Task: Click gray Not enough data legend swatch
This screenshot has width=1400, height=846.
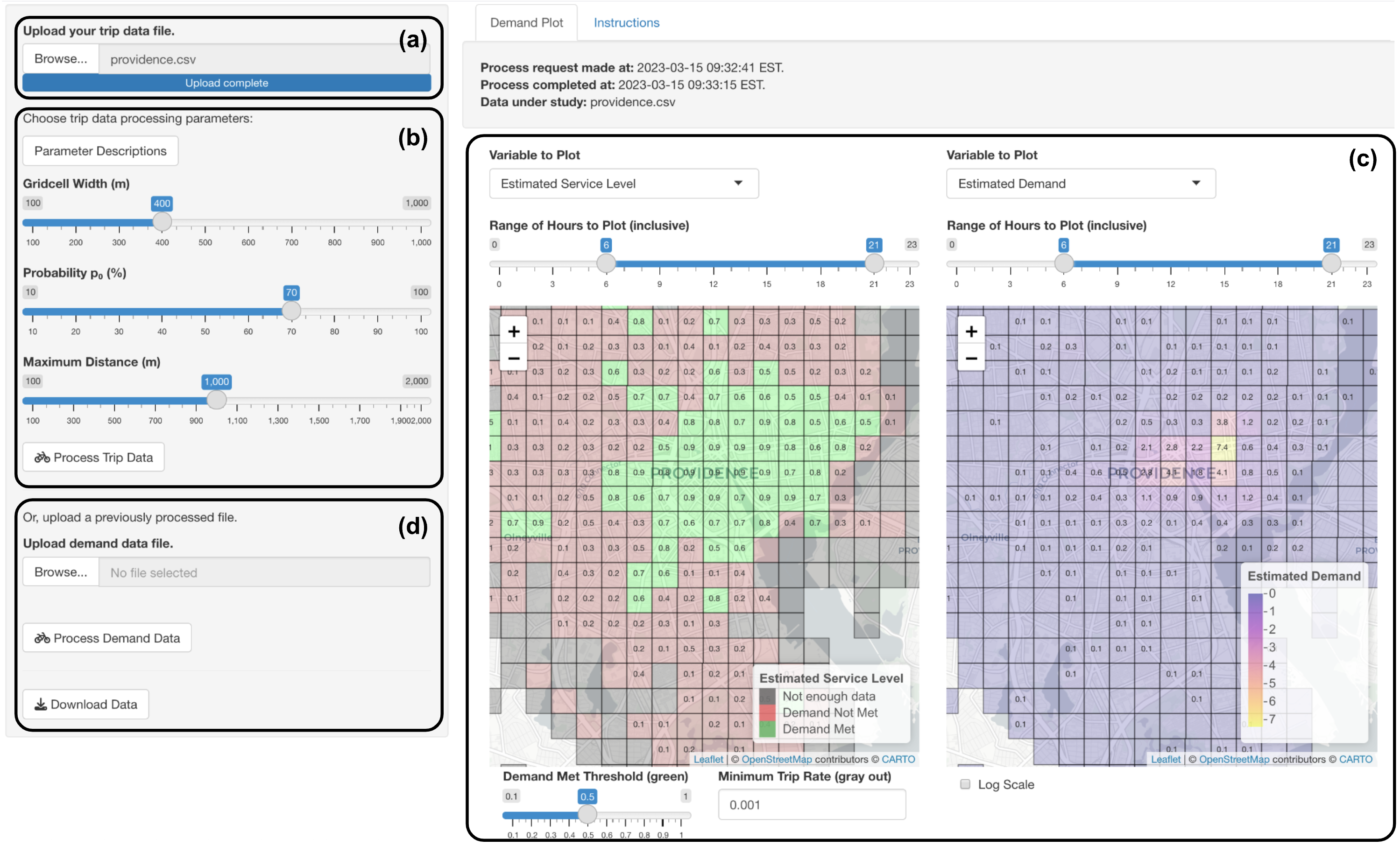Action: pyautogui.click(x=767, y=696)
